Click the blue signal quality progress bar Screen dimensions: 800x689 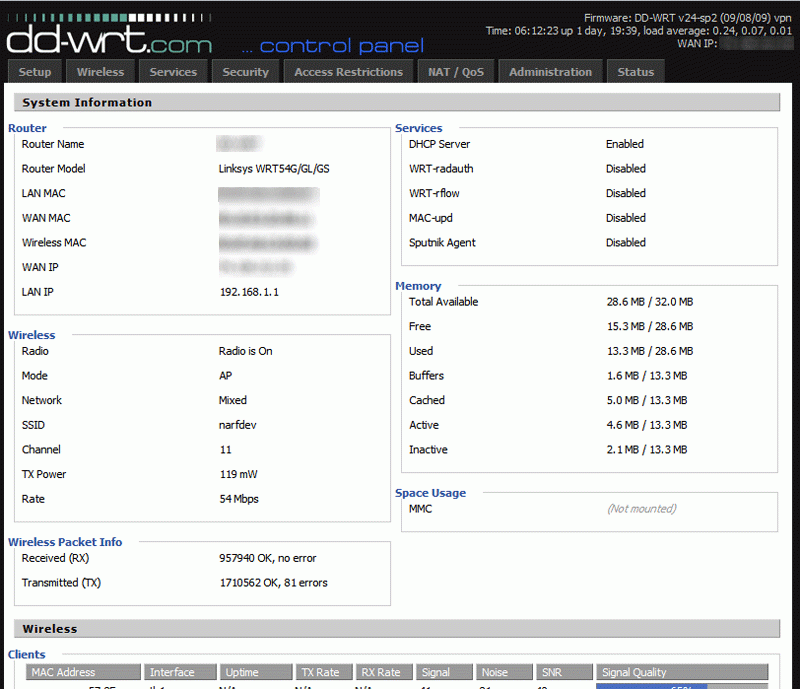(x=650, y=686)
